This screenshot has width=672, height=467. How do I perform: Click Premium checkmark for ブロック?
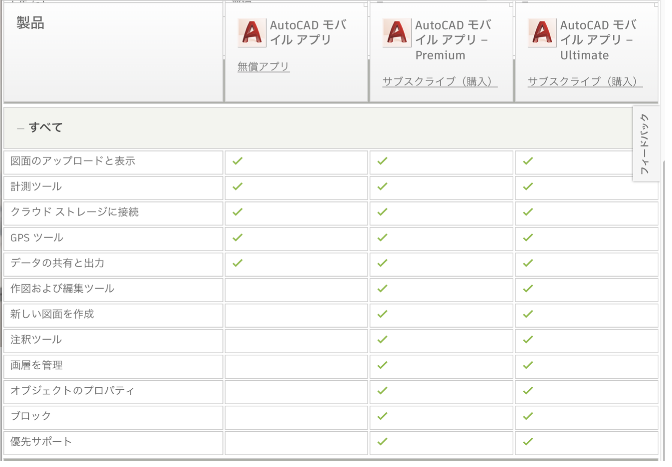(382, 416)
